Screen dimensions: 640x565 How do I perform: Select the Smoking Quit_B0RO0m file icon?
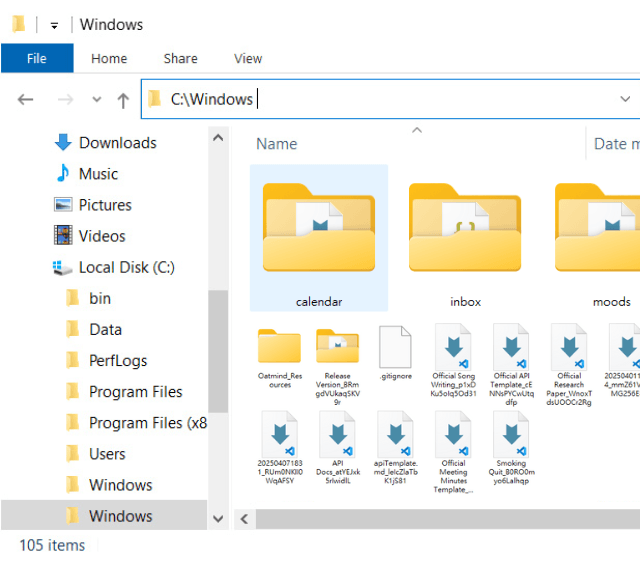click(511, 434)
